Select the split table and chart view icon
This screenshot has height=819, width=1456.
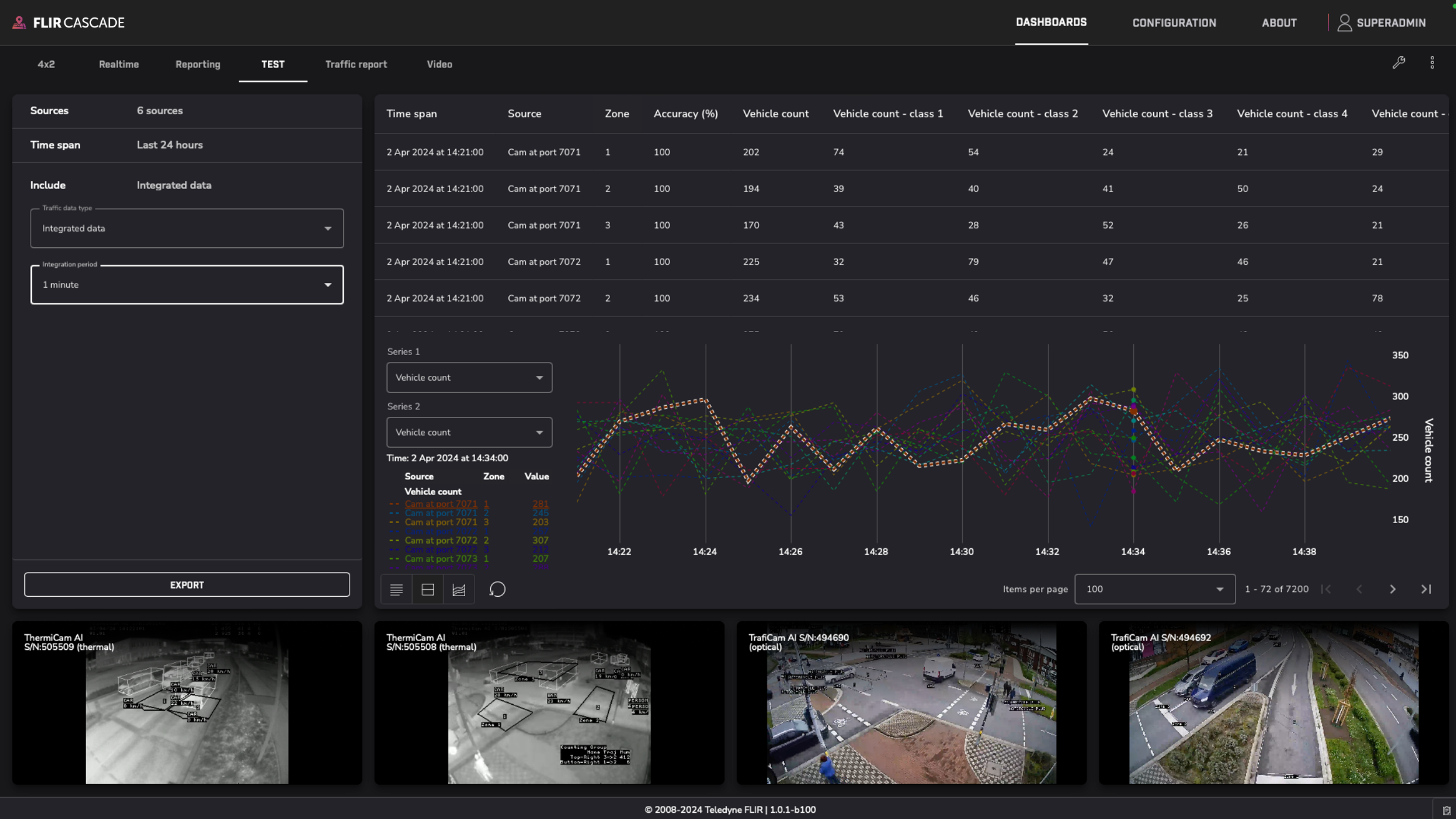(428, 589)
